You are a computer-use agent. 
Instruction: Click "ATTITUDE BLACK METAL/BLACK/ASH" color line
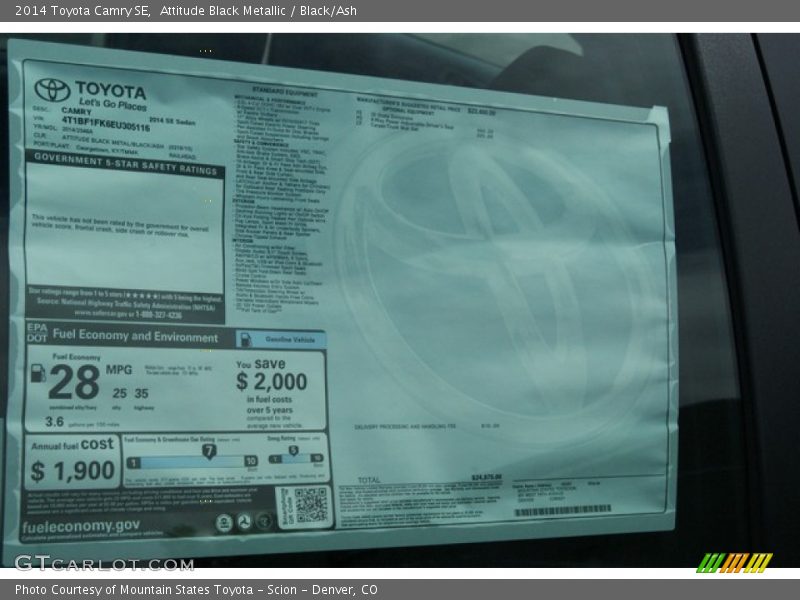113,142
